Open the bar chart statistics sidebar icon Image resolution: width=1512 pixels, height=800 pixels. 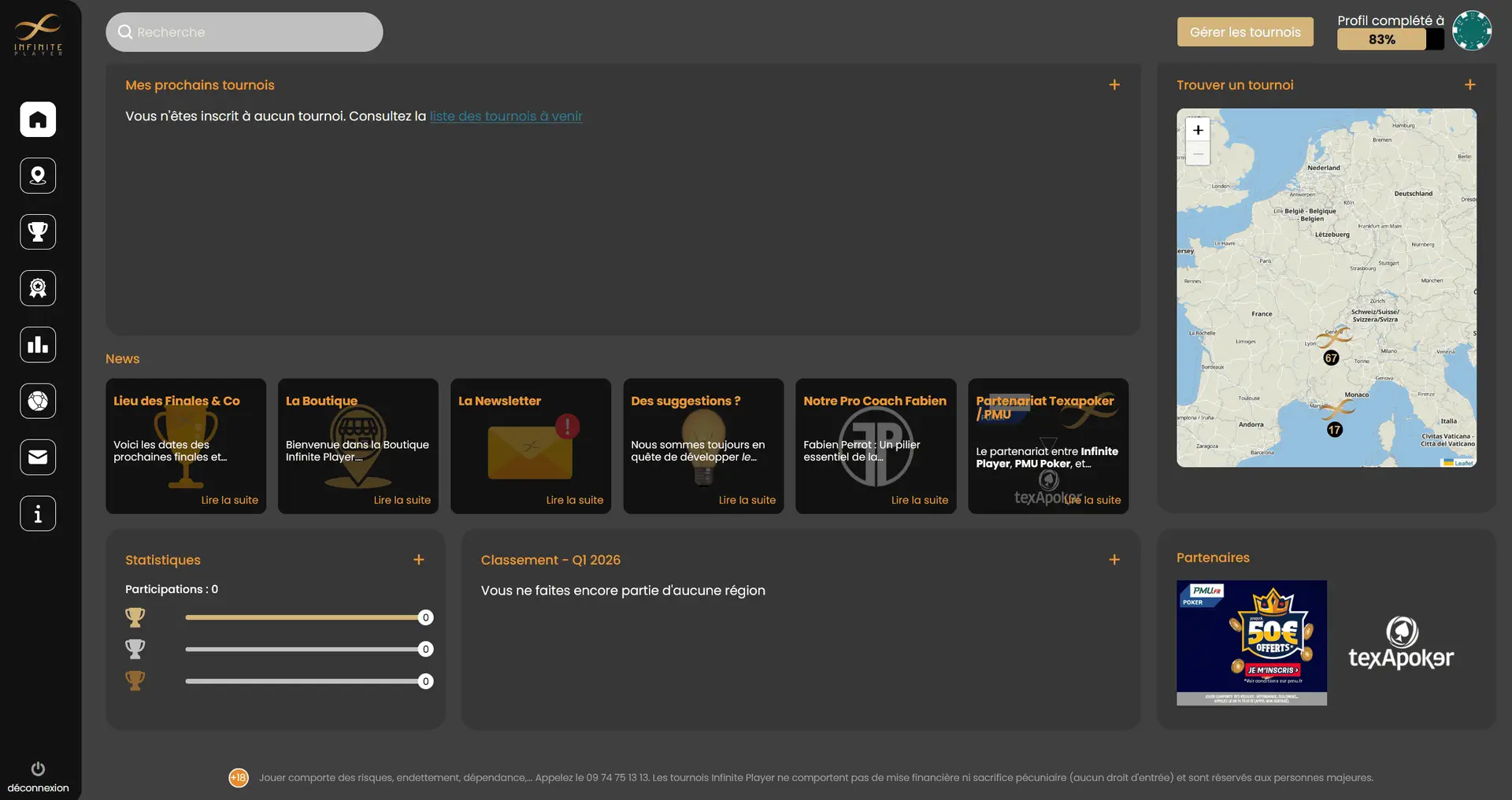(38, 345)
